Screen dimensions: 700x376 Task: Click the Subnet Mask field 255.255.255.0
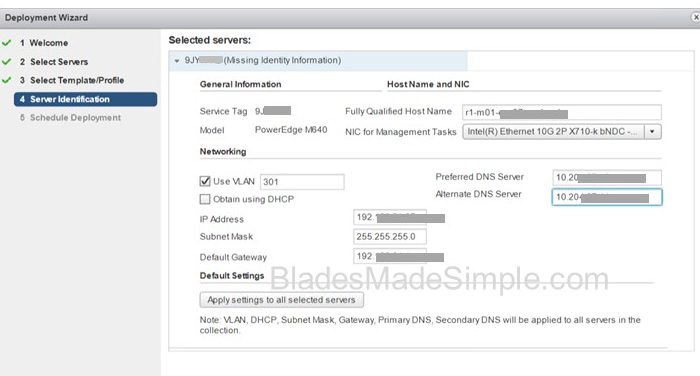pos(390,237)
